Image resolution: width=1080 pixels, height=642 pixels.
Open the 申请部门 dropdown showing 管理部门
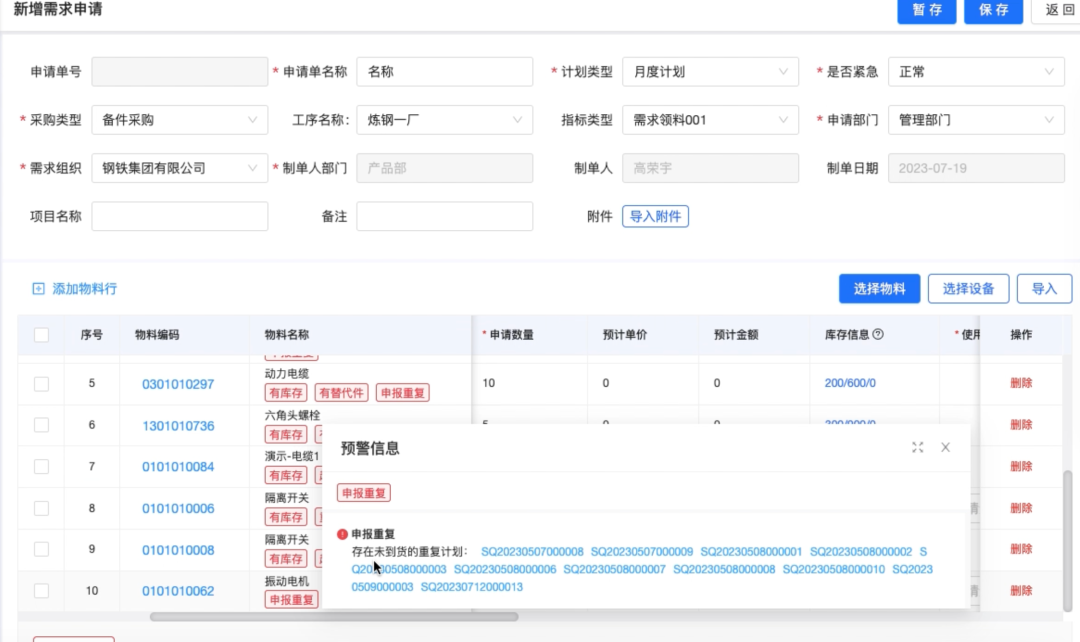tap(976, 119)
